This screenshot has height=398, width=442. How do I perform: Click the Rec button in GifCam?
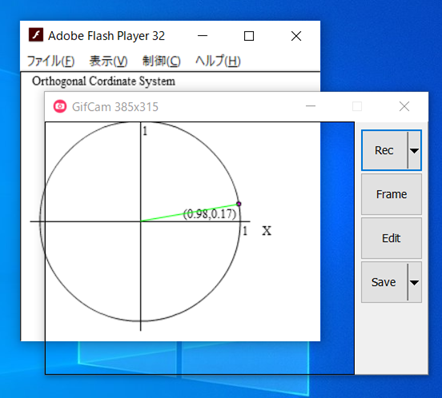pyautogui.click(x=384, y=150)
